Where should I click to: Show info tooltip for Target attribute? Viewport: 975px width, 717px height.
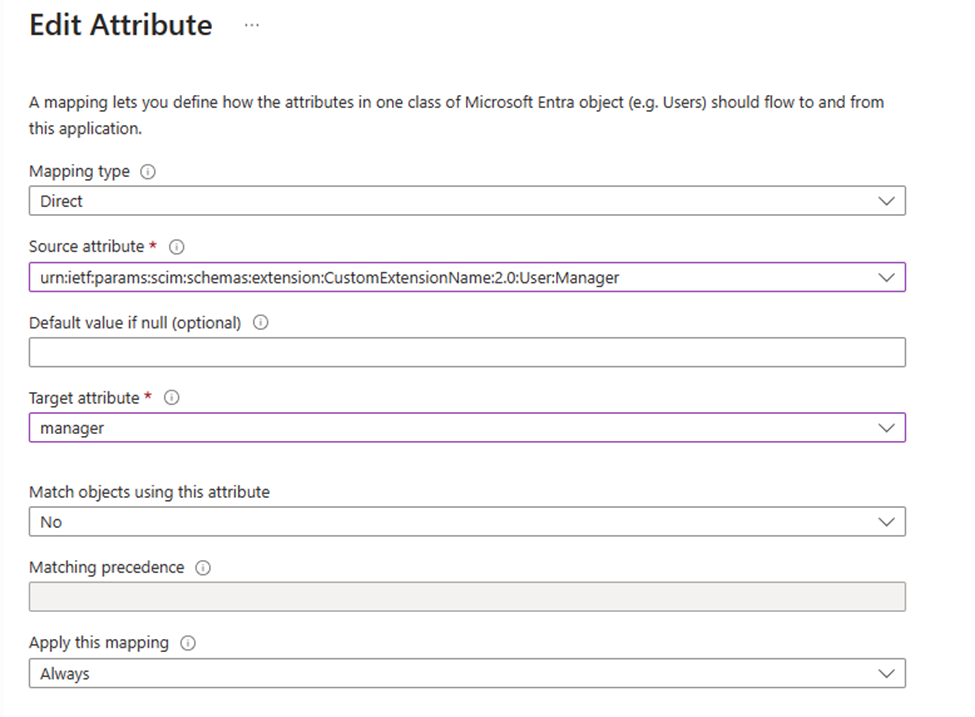(171, 398)
